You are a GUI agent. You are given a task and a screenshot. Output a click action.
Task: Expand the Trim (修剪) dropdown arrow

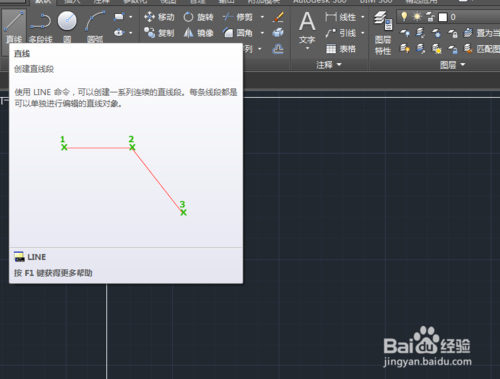pos(262,17)
